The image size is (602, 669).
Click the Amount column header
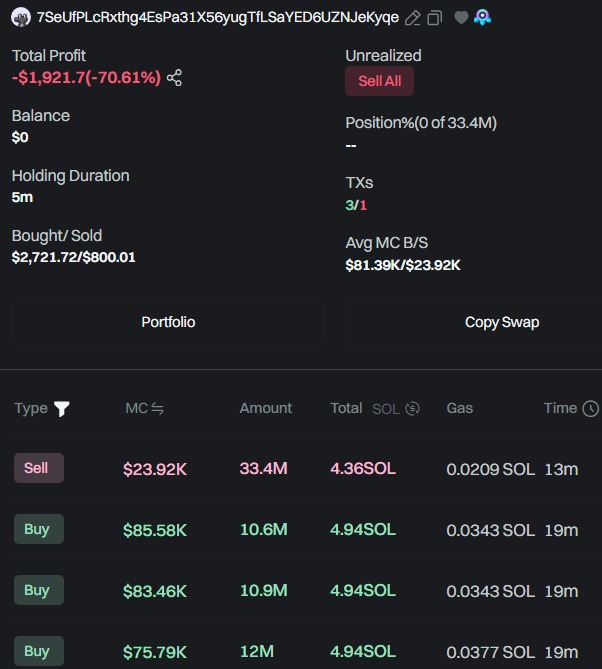(266, 408)
